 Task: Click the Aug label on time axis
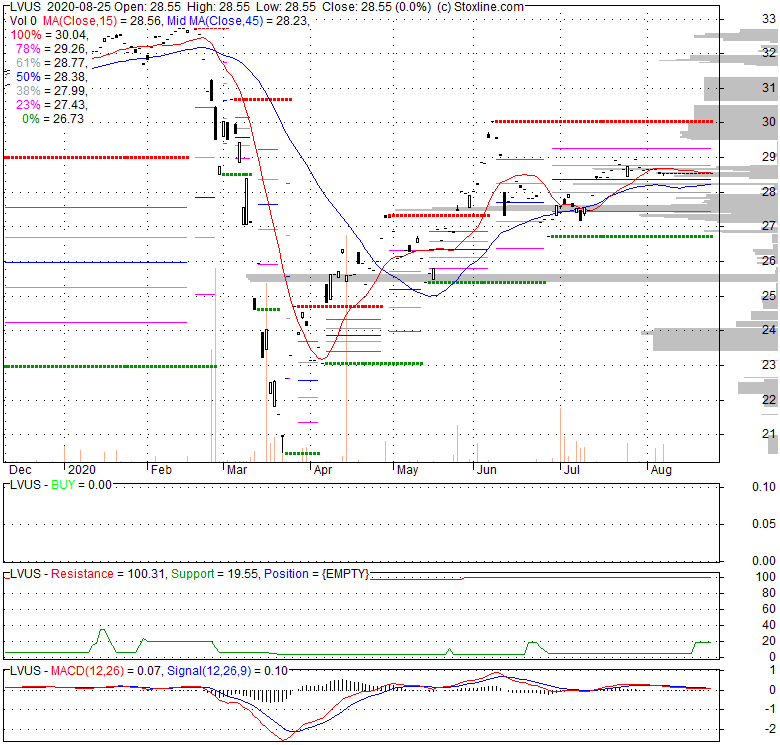[x=661, y=470]
